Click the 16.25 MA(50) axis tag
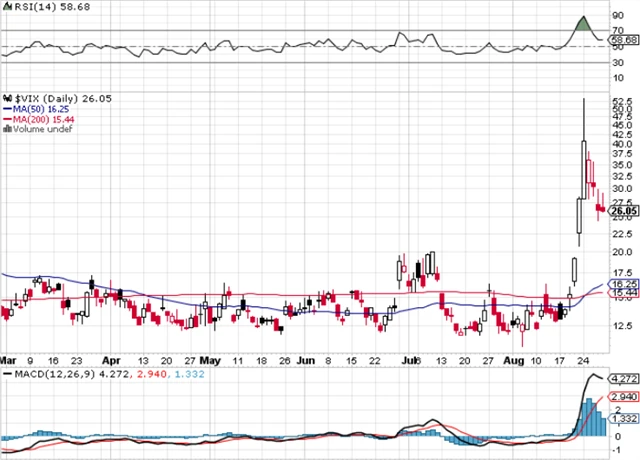Image resolution: width=640 pixels, height=460 pixels. pos(624,284)
